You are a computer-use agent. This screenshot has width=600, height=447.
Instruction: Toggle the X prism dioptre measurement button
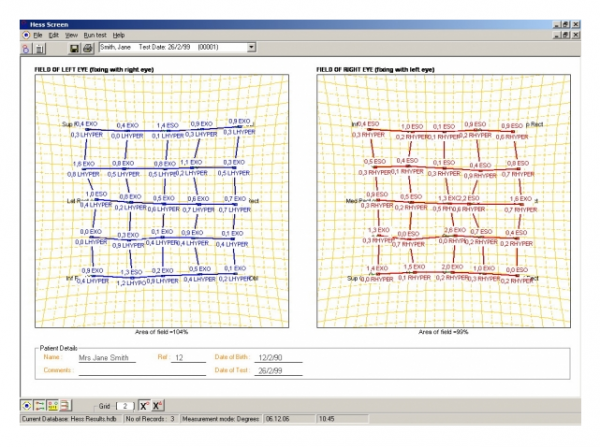157,406
